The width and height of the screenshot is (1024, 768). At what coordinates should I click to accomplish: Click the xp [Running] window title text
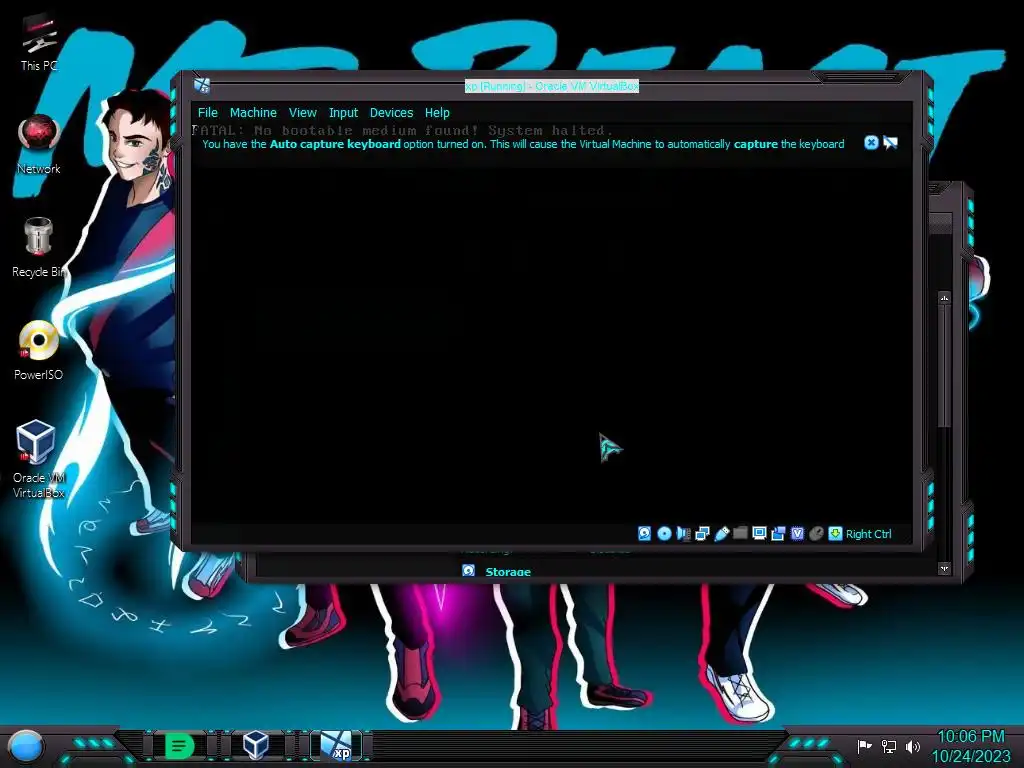[x=552, y=86]
